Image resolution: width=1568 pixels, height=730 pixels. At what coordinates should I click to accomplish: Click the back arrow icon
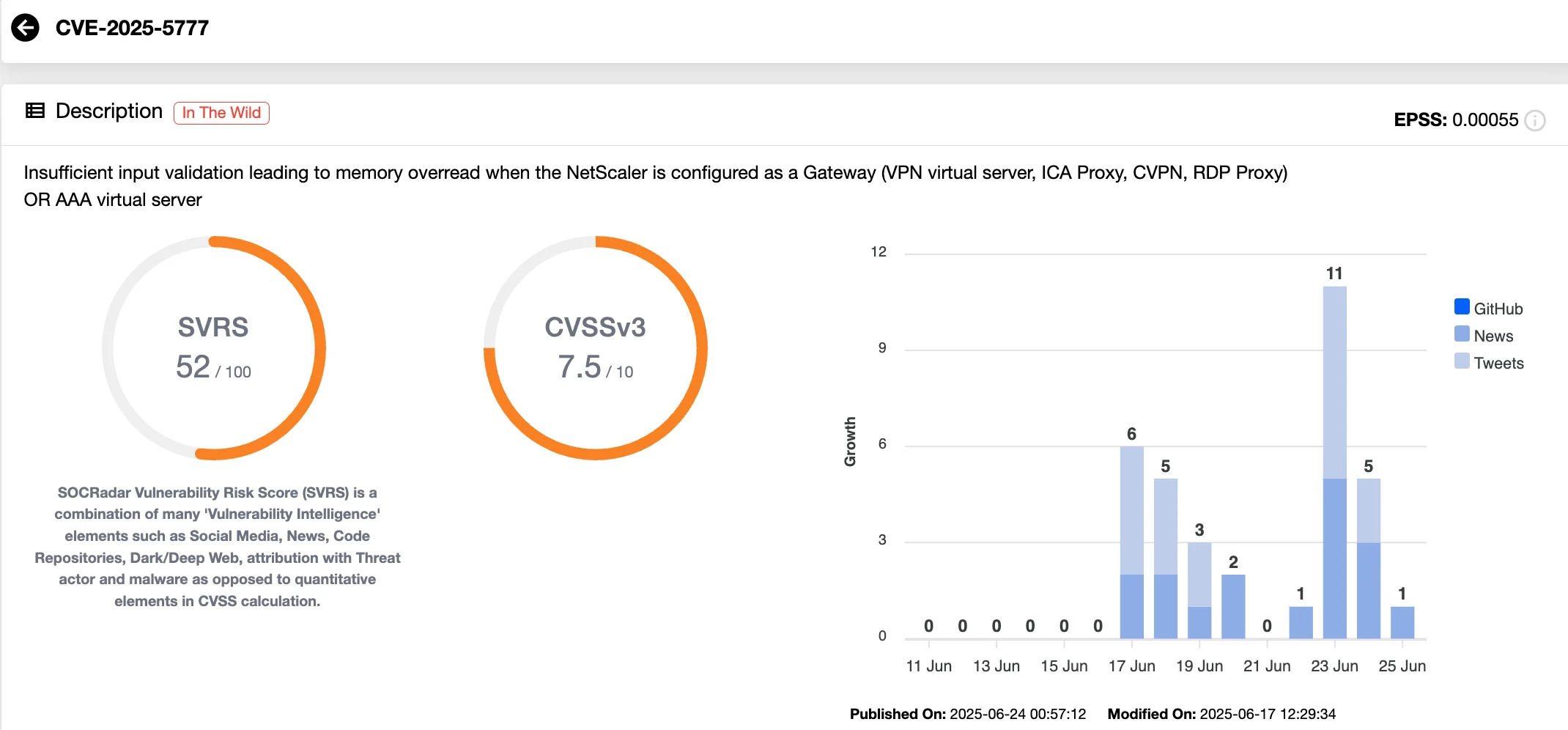click(x=26, y=28)
